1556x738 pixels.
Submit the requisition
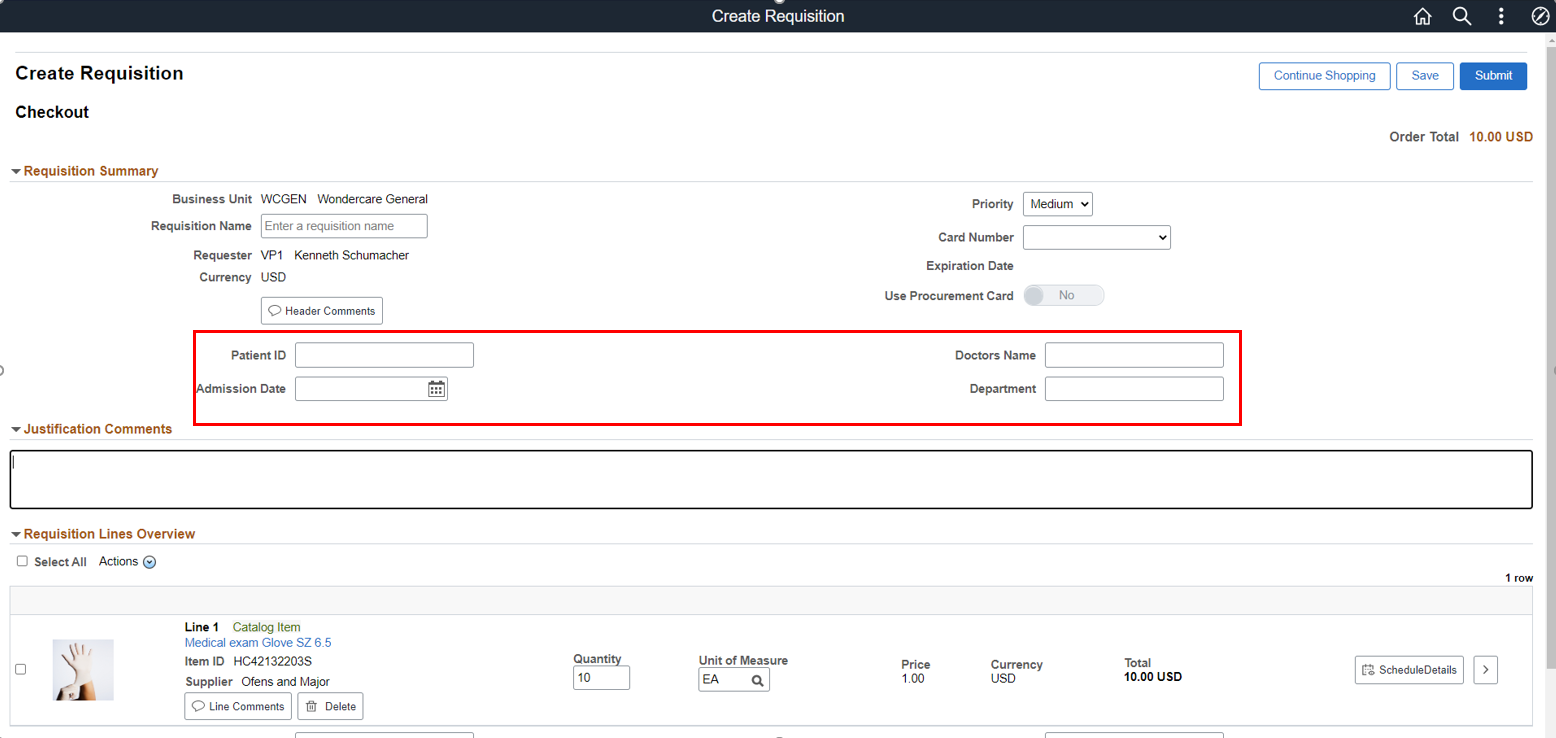coord(1493,76)
